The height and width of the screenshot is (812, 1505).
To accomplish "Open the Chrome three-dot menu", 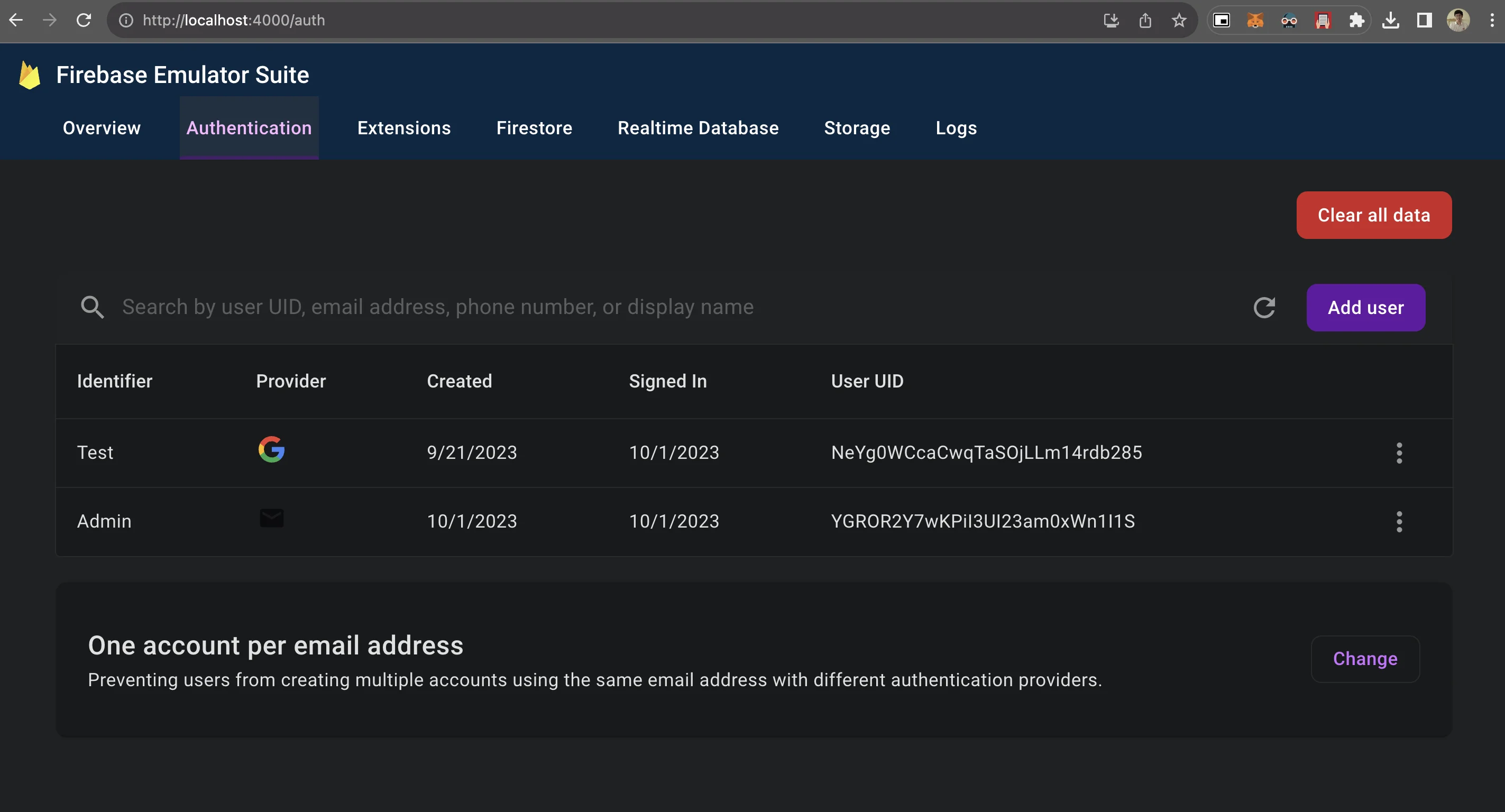I will pos(1492,21).
